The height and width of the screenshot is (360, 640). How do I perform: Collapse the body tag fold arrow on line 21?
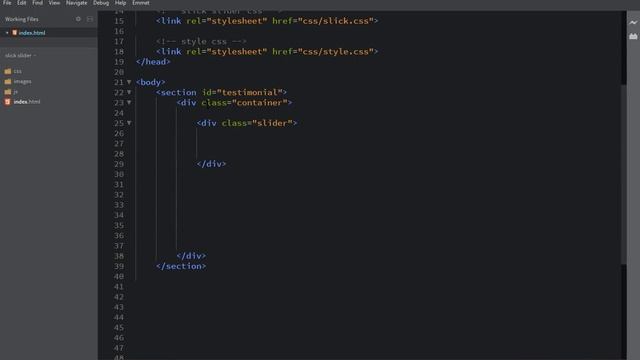point(129,82)
